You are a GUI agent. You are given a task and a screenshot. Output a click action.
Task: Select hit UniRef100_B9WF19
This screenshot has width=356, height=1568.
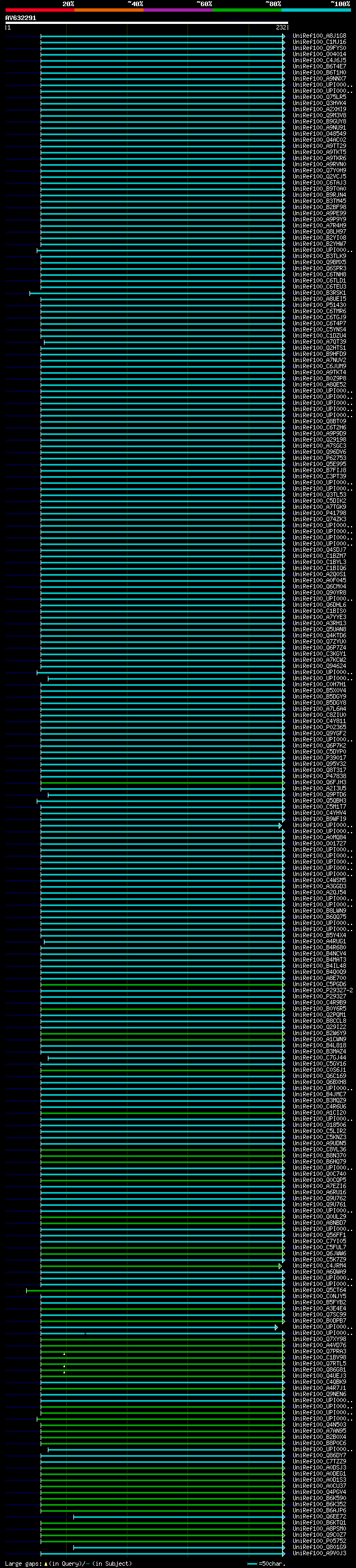tap(319, 819)
